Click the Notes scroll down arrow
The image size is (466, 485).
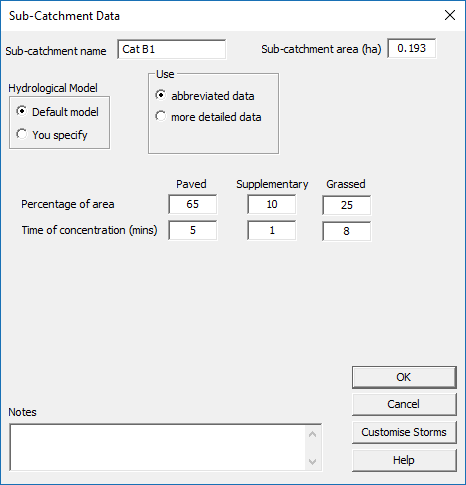[x=313, y=462]
